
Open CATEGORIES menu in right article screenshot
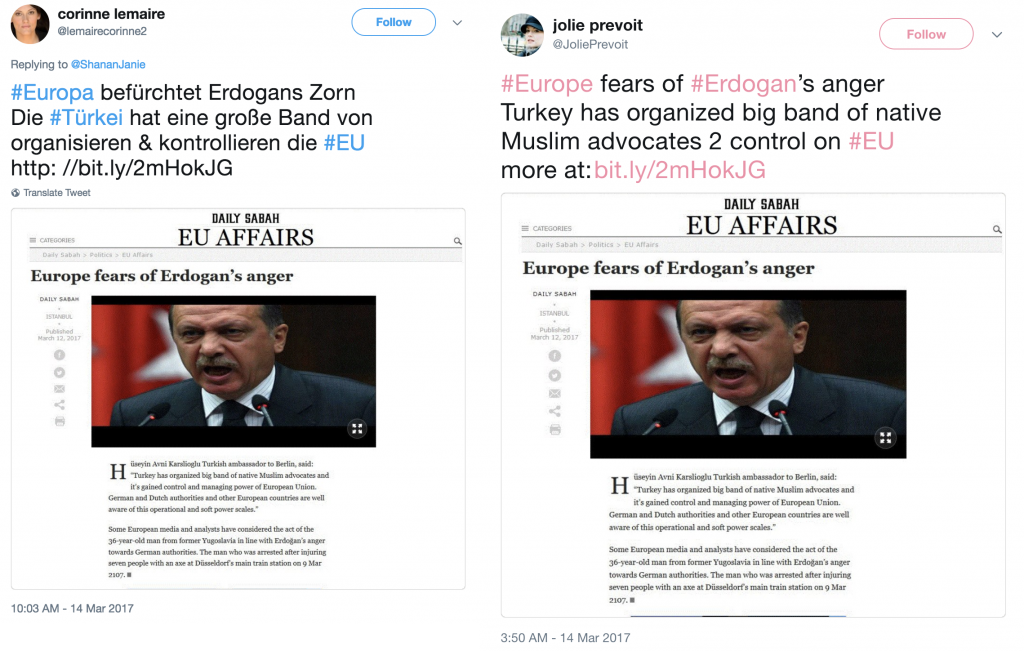(x=547, y=229)
